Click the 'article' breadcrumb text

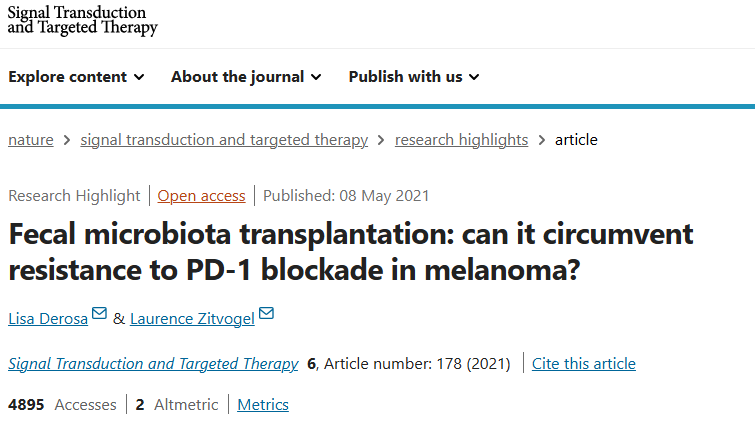[x=576, y=140]
